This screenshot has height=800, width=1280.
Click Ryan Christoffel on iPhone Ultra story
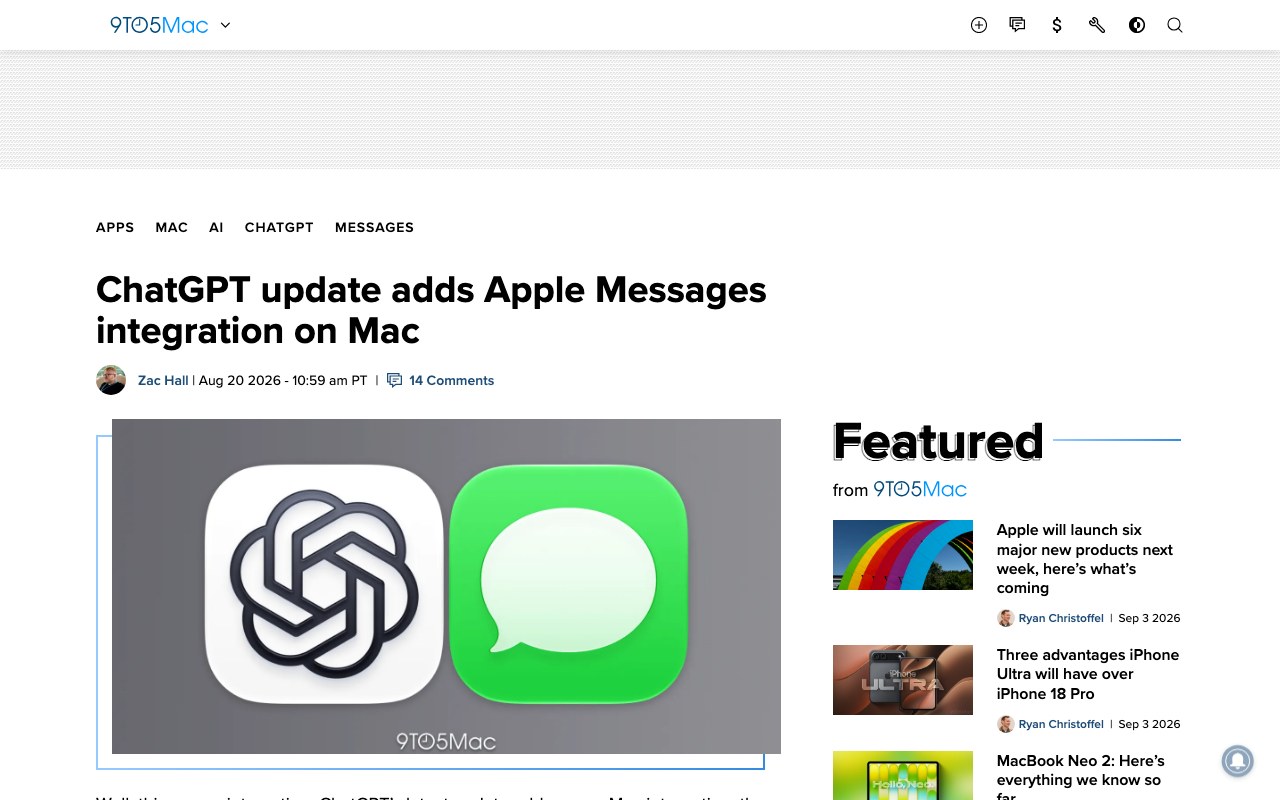1061,724
